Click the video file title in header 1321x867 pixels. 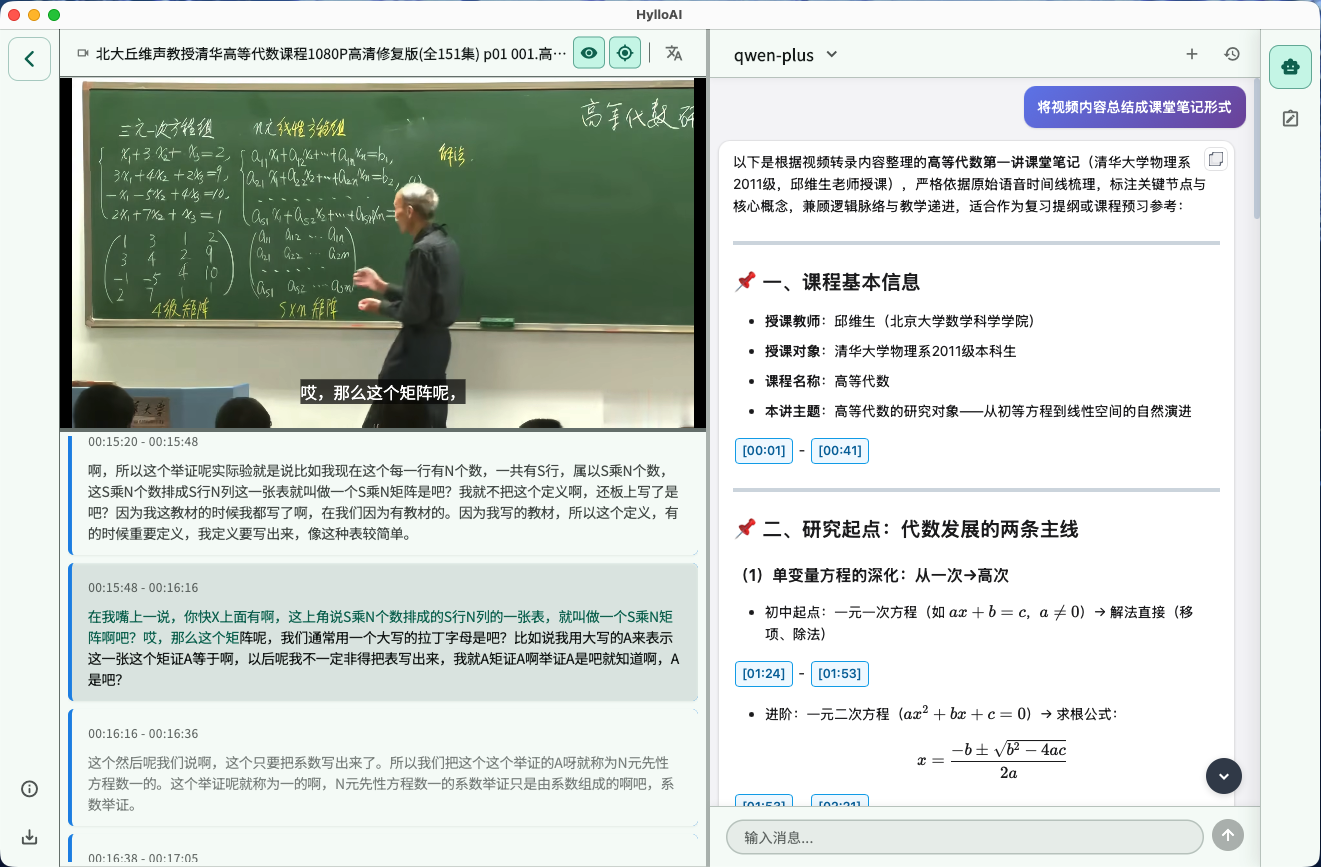tap(331, 54)
